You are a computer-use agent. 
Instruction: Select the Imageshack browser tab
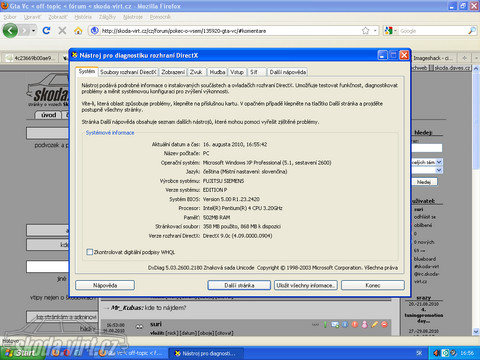(x=433, y=58)
